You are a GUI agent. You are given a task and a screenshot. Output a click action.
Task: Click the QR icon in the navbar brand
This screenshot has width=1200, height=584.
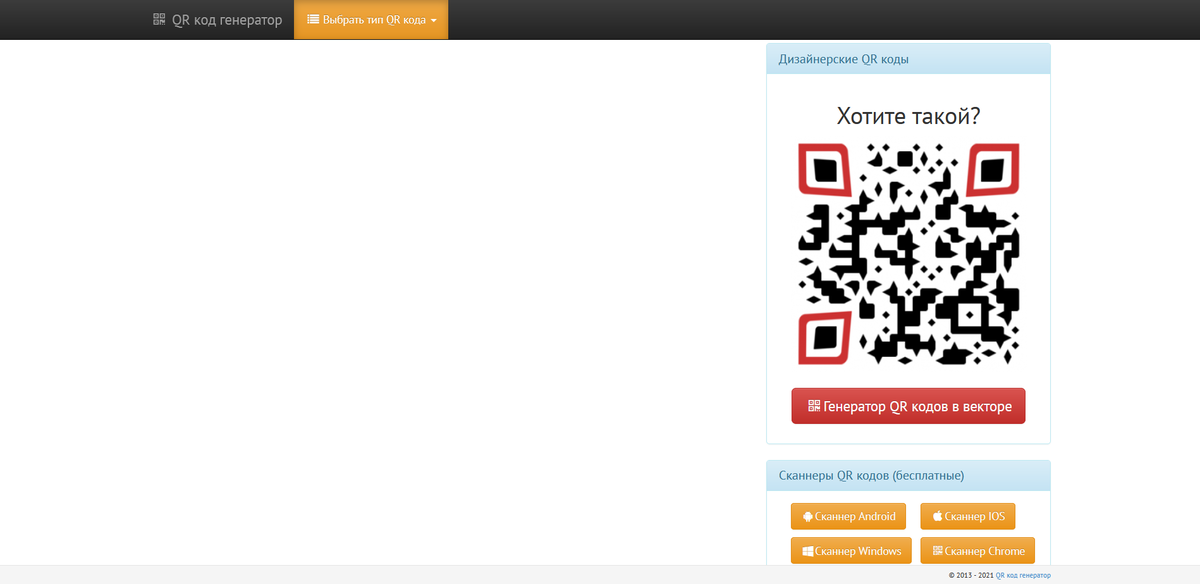[x=159, y=19]
